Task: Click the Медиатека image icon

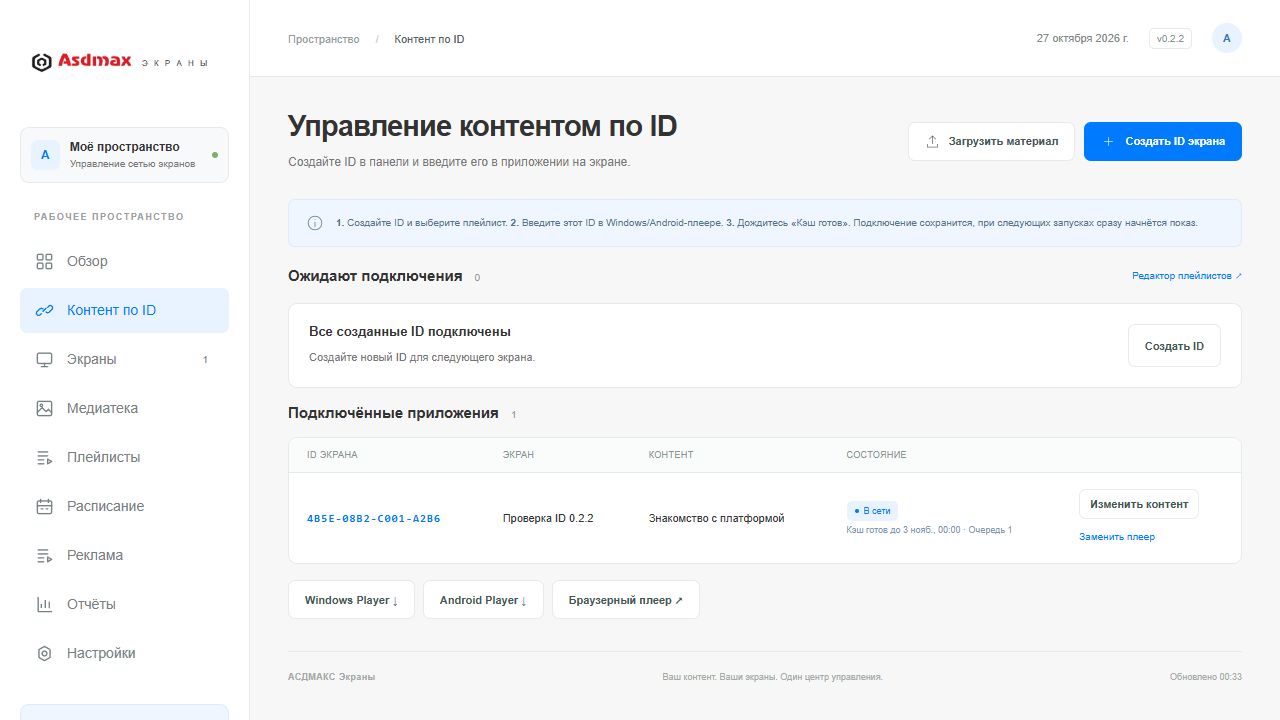Action: pos(44,408)
